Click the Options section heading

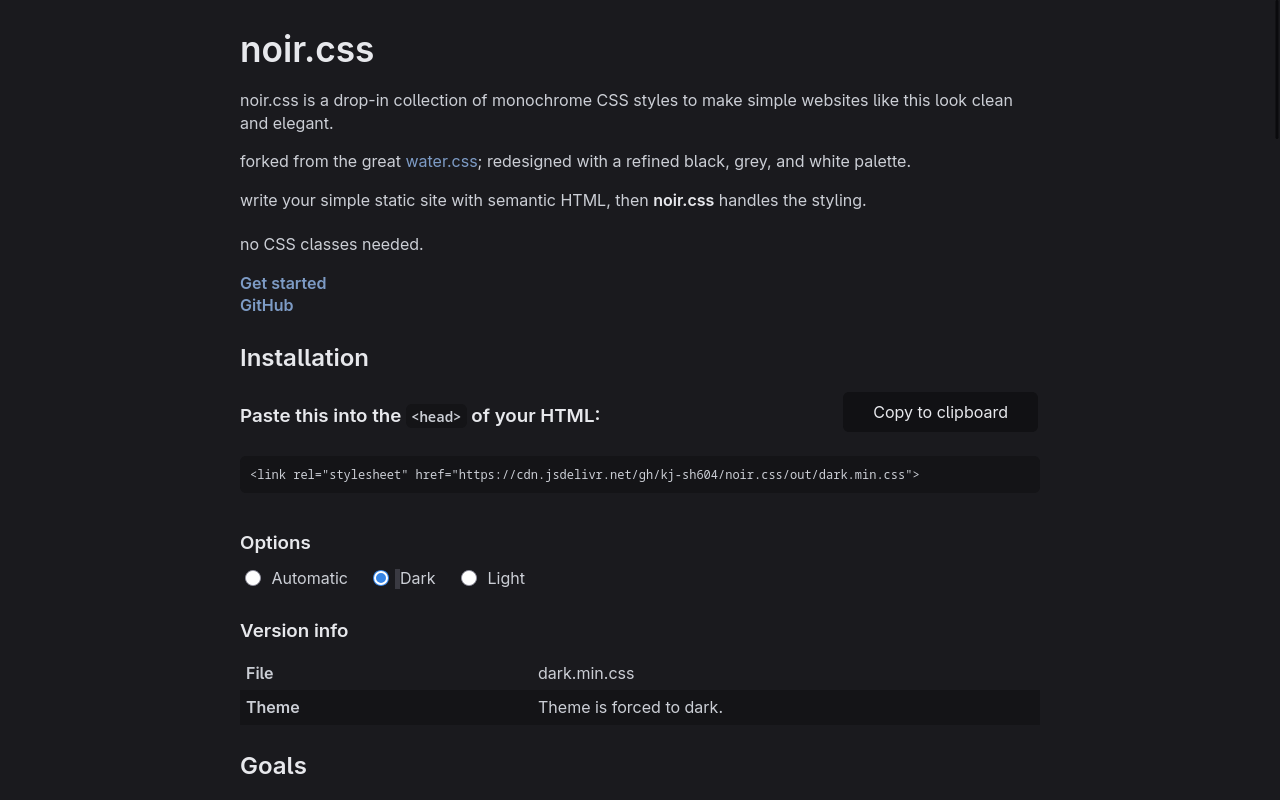[x=275, y=542]
